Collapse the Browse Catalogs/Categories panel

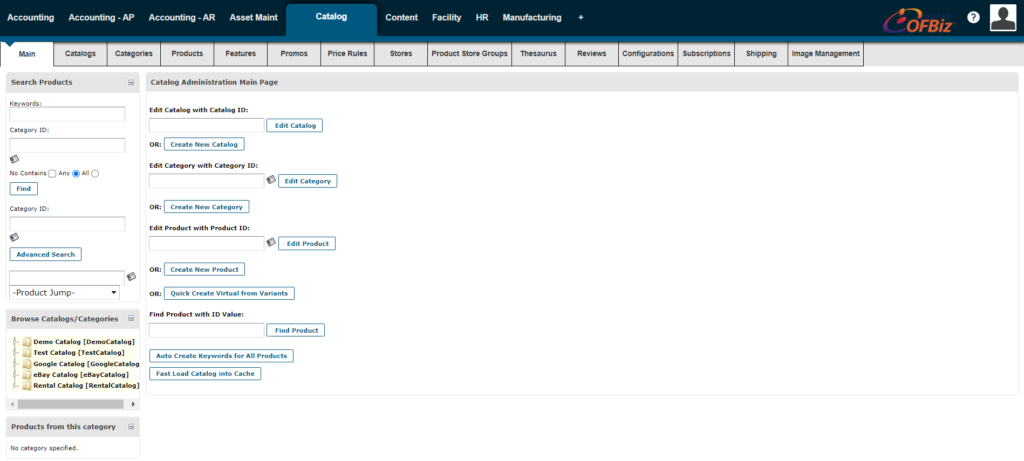coord(131,319)
